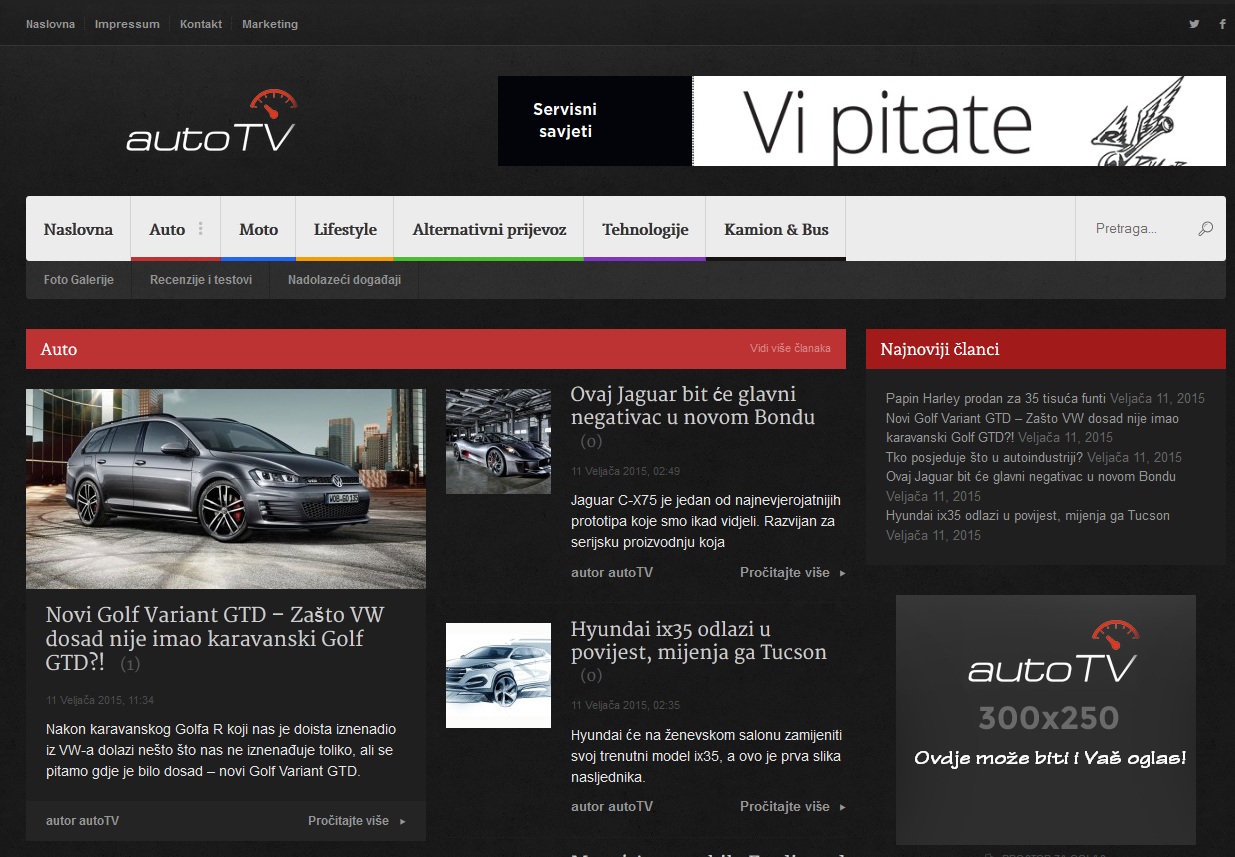Select Naslovna in the main menu
1235x857 pixels.
tap(78, 229)
